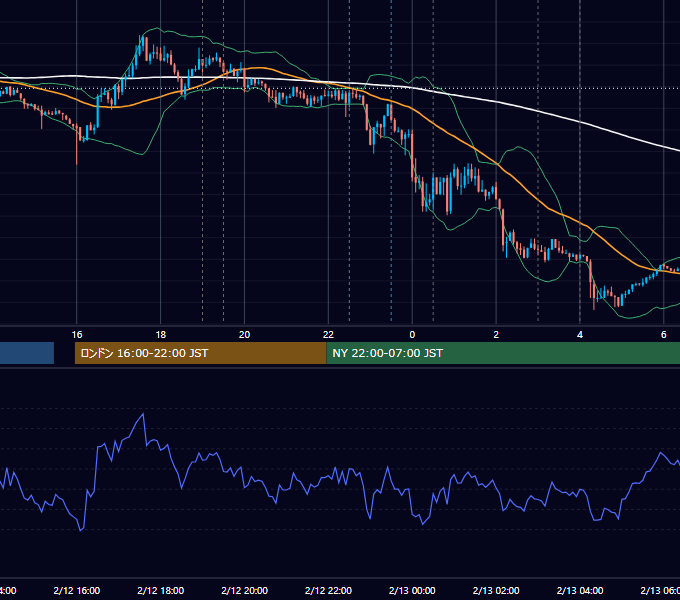This screenshot has height=600, width=680.
Task: Click the 2/12 16:00 date label
Action: click(x=77, y=590)
